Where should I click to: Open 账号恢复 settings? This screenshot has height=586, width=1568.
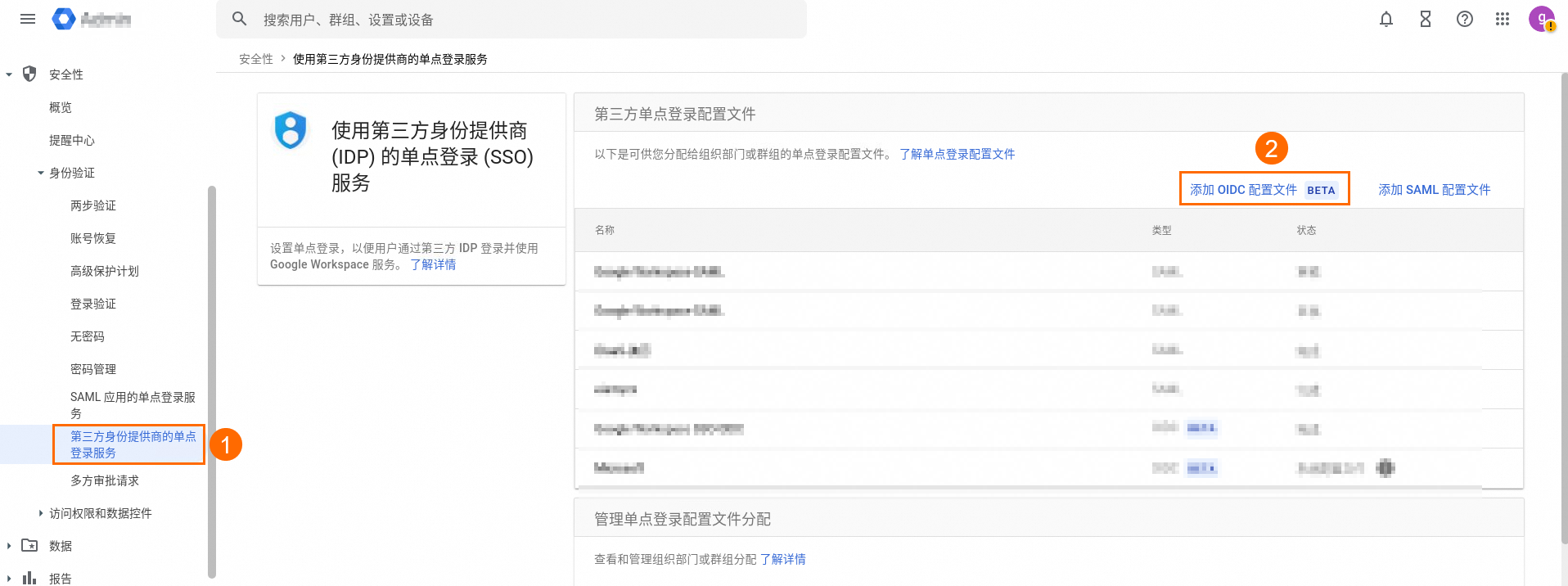[93, 238]
